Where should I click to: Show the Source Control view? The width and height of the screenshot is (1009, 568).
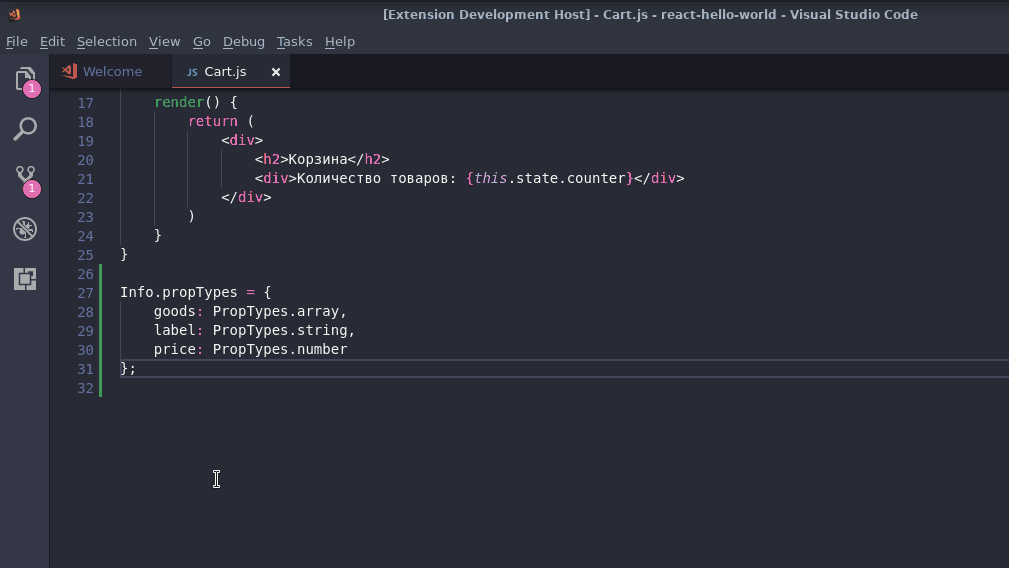pyautogui.click(x=25, y=179)
